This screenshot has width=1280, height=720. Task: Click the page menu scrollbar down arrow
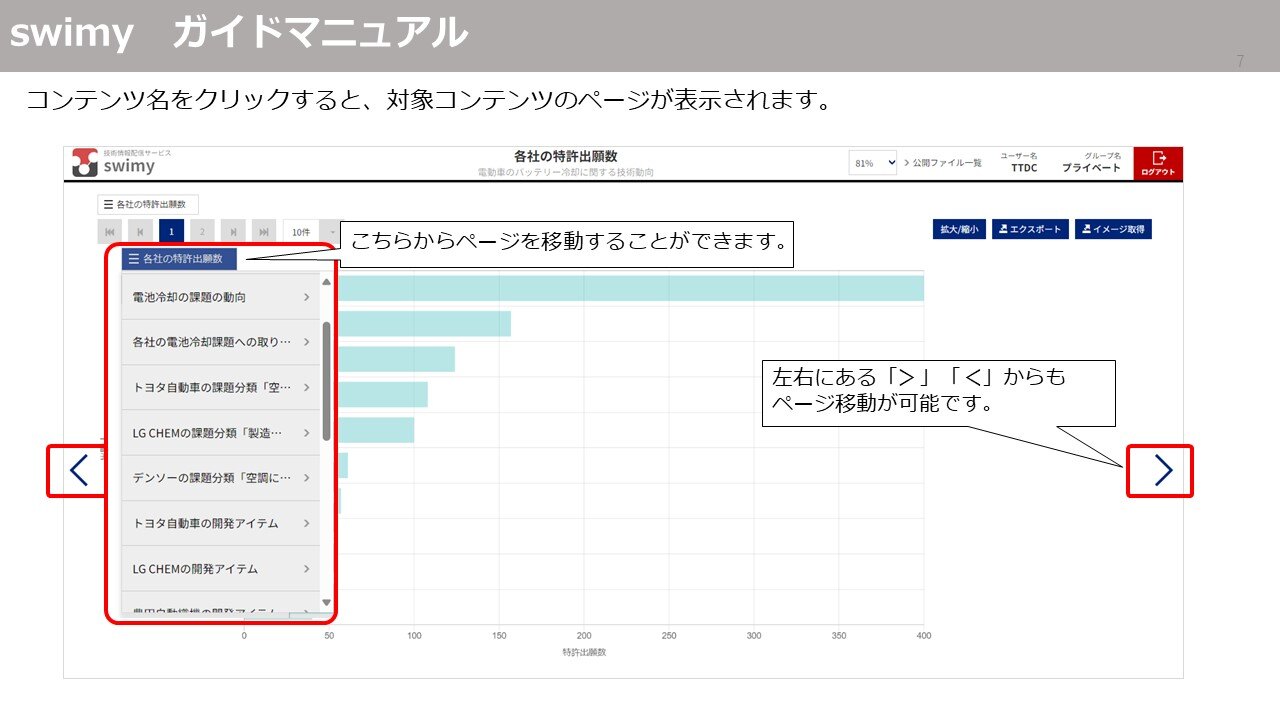click(326, 602)
